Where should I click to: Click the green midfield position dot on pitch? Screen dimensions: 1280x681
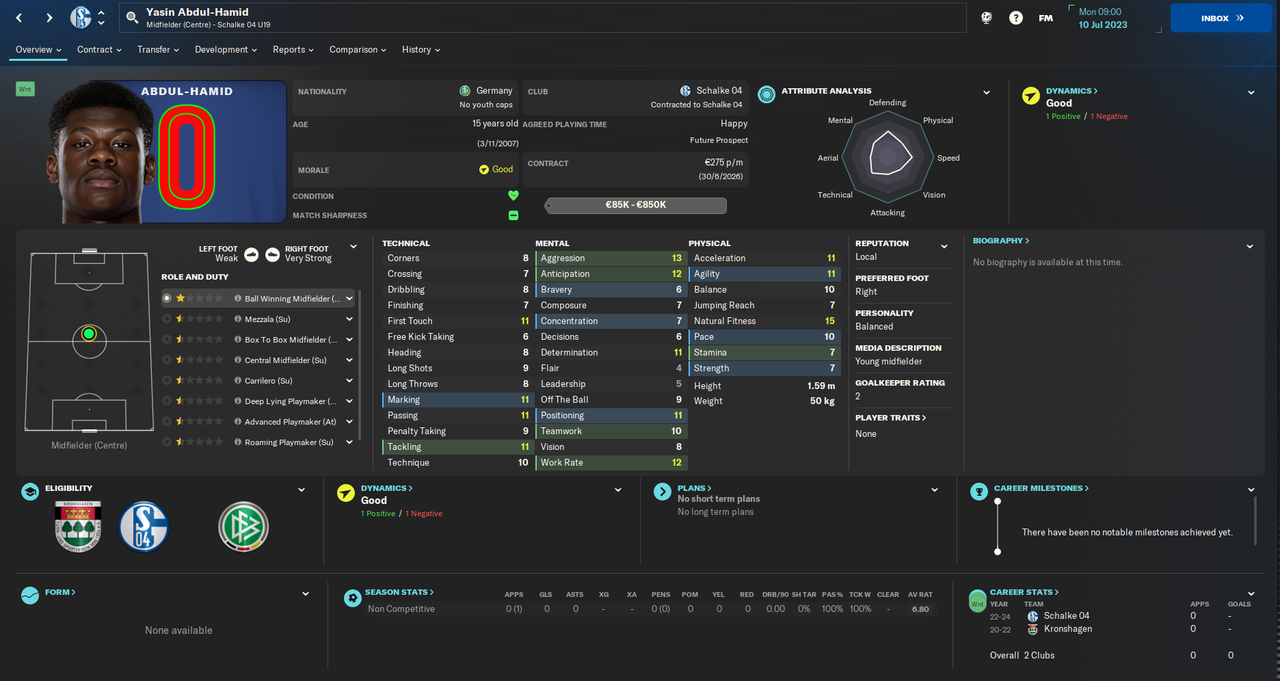89,334
